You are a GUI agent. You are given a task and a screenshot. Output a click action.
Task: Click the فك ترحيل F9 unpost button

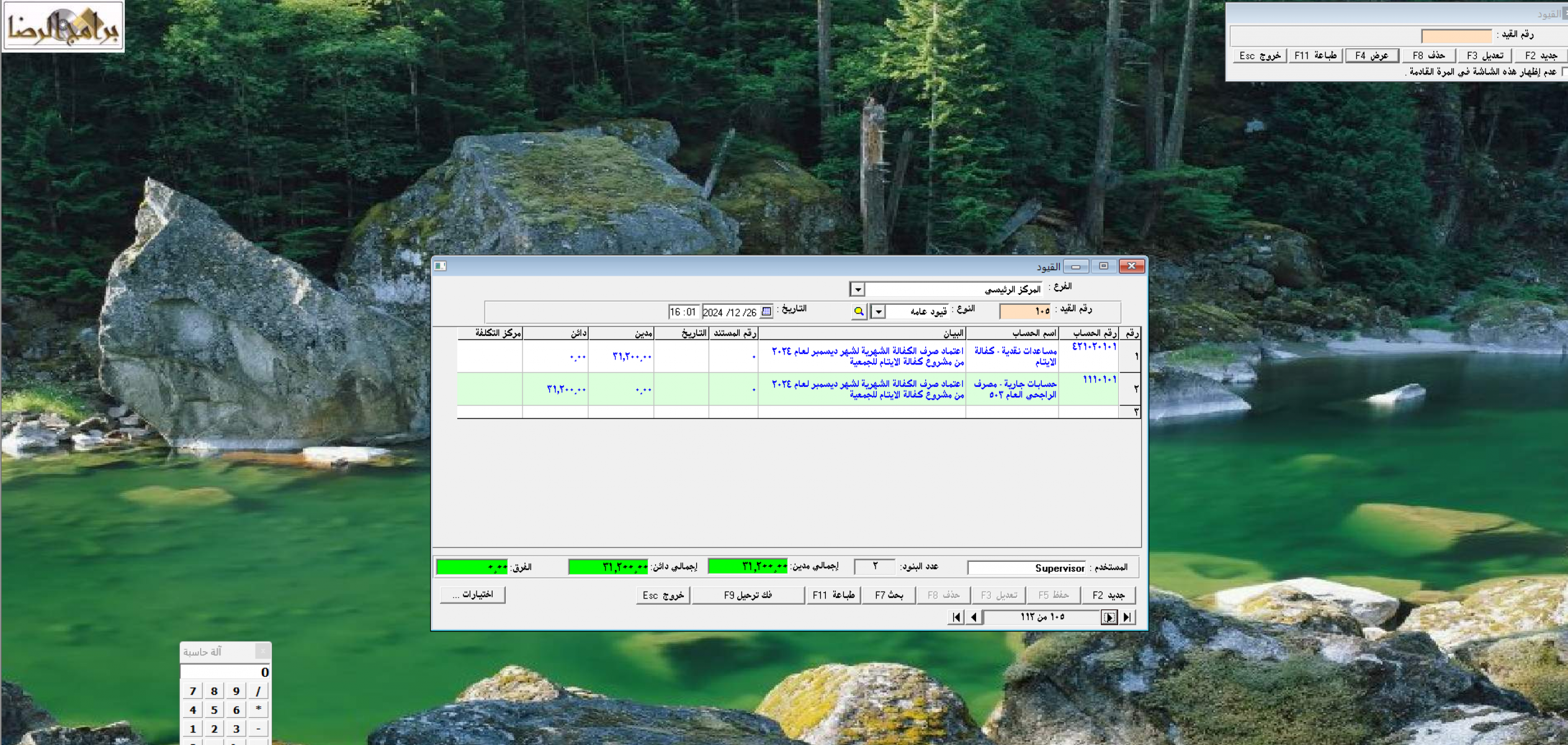pos(748,595)
